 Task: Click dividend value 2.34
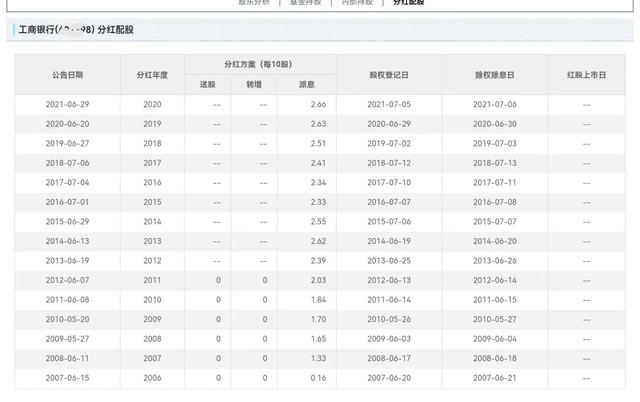click(318, 182)
